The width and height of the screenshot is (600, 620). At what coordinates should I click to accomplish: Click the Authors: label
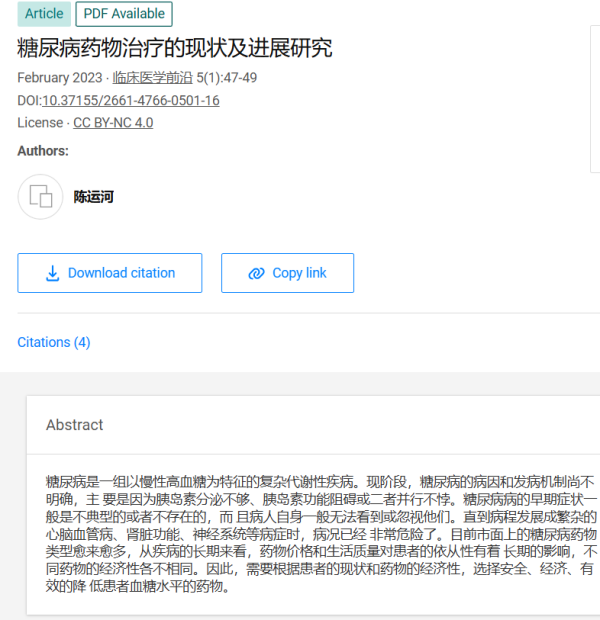pos(43,151)
